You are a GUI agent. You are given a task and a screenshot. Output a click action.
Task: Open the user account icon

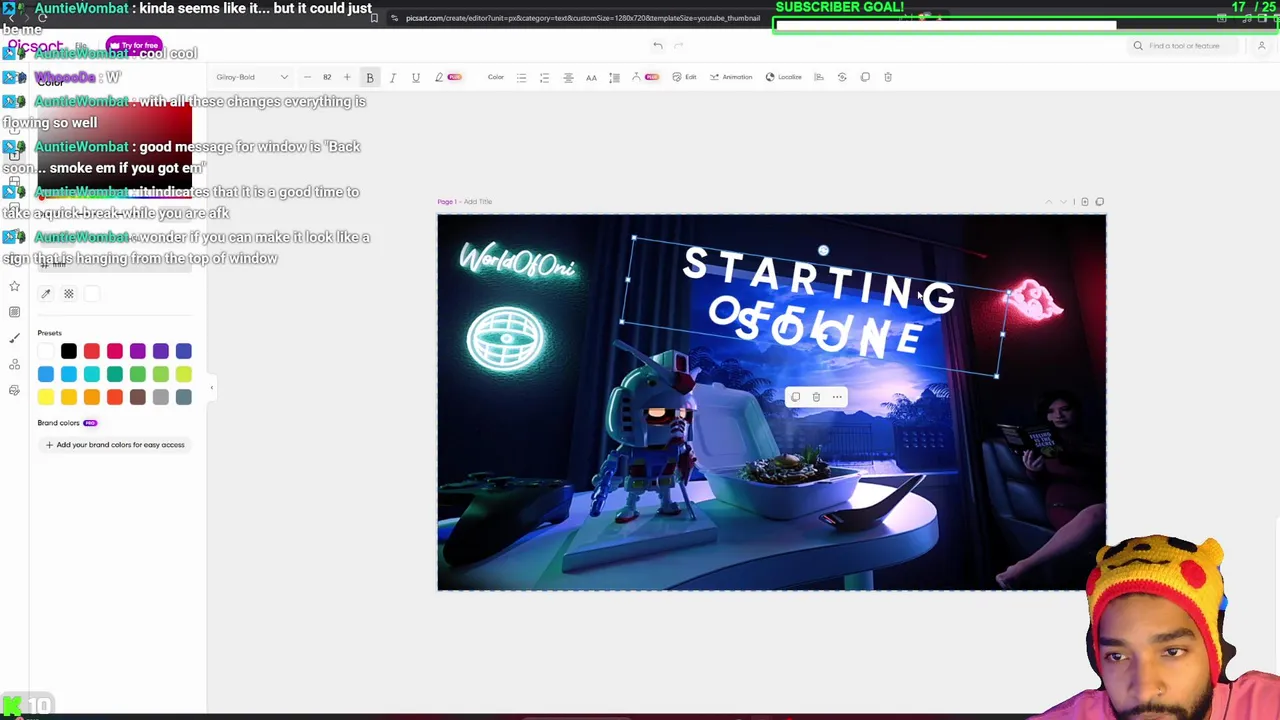click(x=1261, y=46)
